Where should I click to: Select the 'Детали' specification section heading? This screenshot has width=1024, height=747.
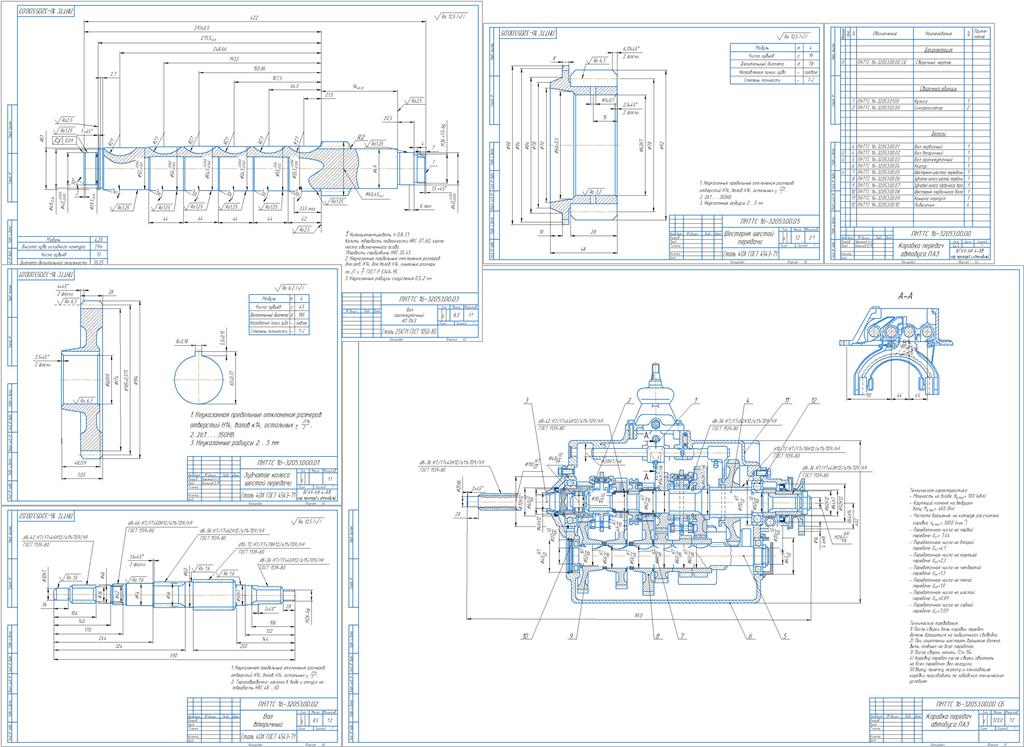point(936,134)
